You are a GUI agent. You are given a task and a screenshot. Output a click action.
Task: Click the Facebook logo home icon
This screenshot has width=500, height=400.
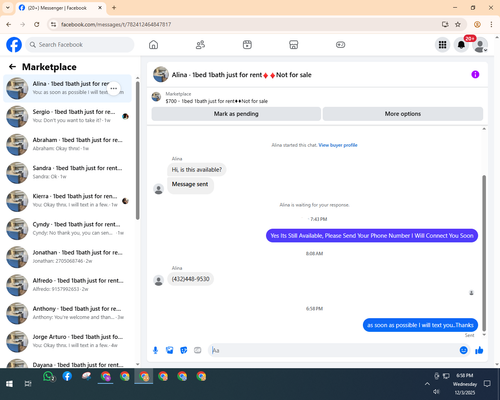pyautogui.click(x=14, y=45)
